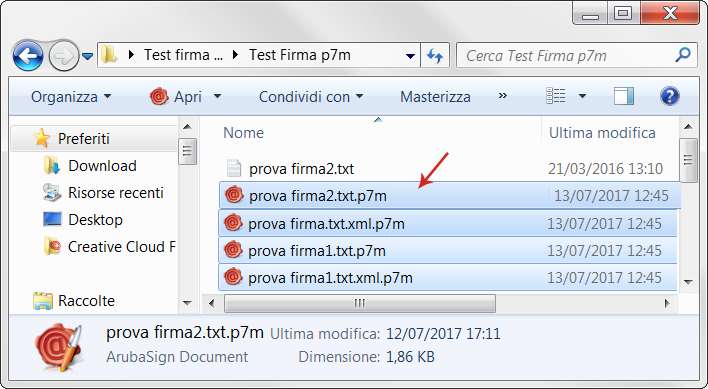Click the magnifier icon in search box
708x389 pixels.
tap(682, 55)
